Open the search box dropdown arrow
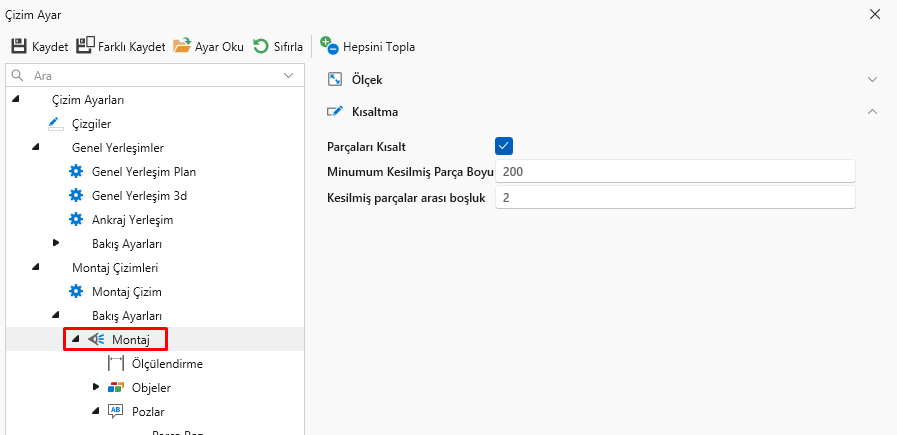Viewport: 897px width, 435px height. coord(289,75)
